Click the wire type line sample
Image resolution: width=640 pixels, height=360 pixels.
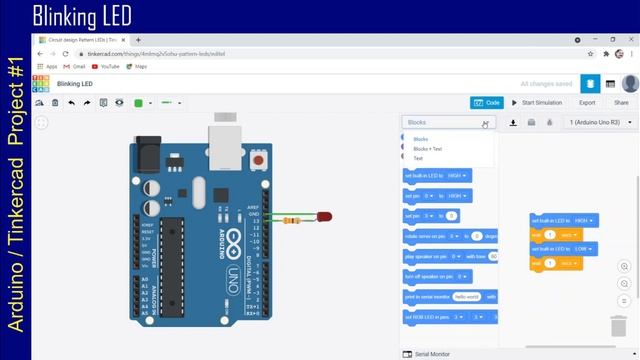[167, 103]
